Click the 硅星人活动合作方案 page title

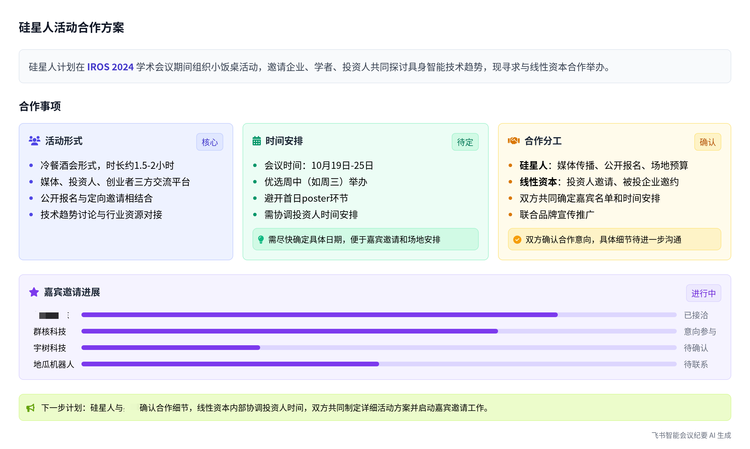click(x=71, y=28)
